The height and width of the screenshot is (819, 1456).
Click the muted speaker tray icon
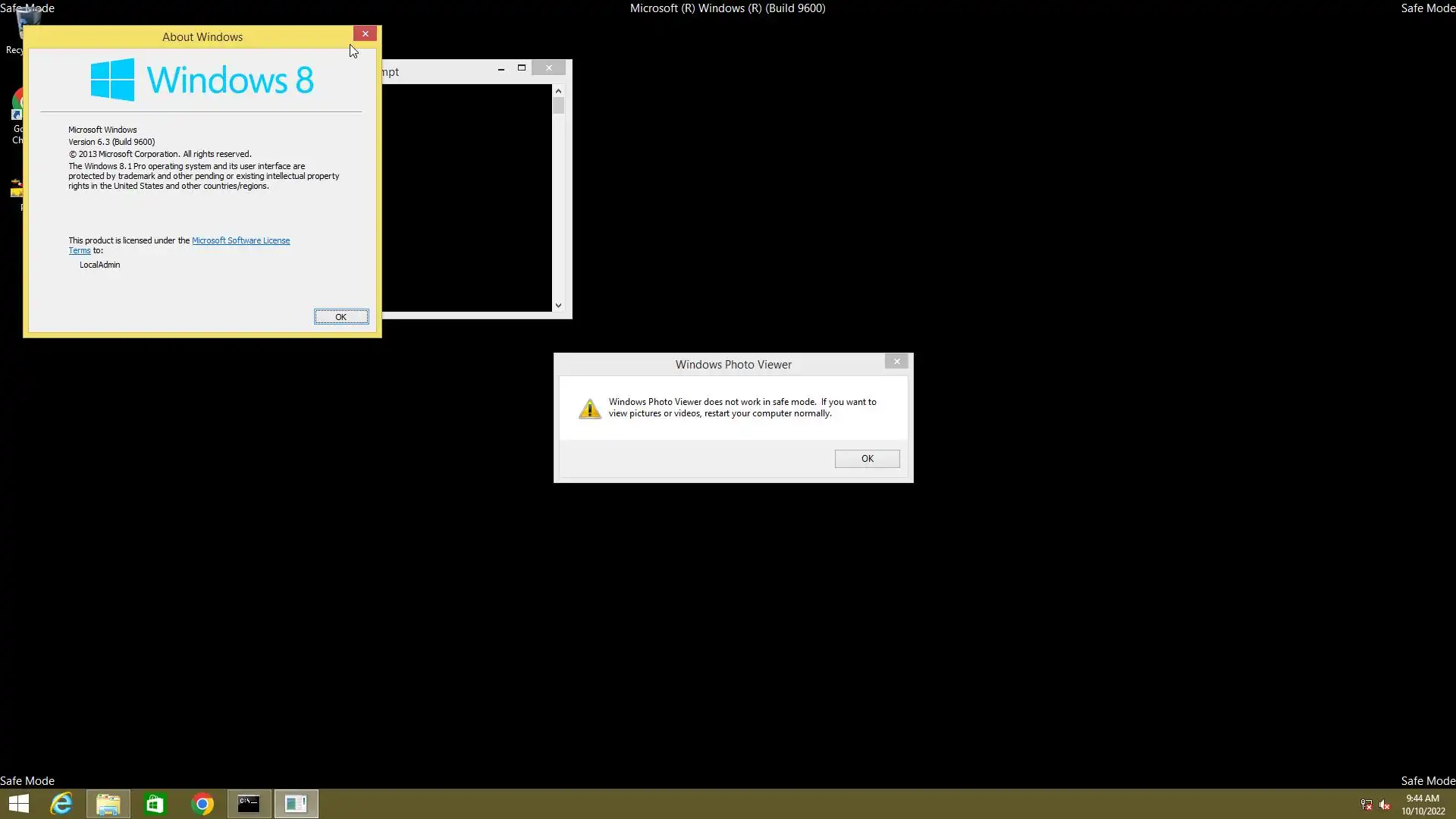1385,805
